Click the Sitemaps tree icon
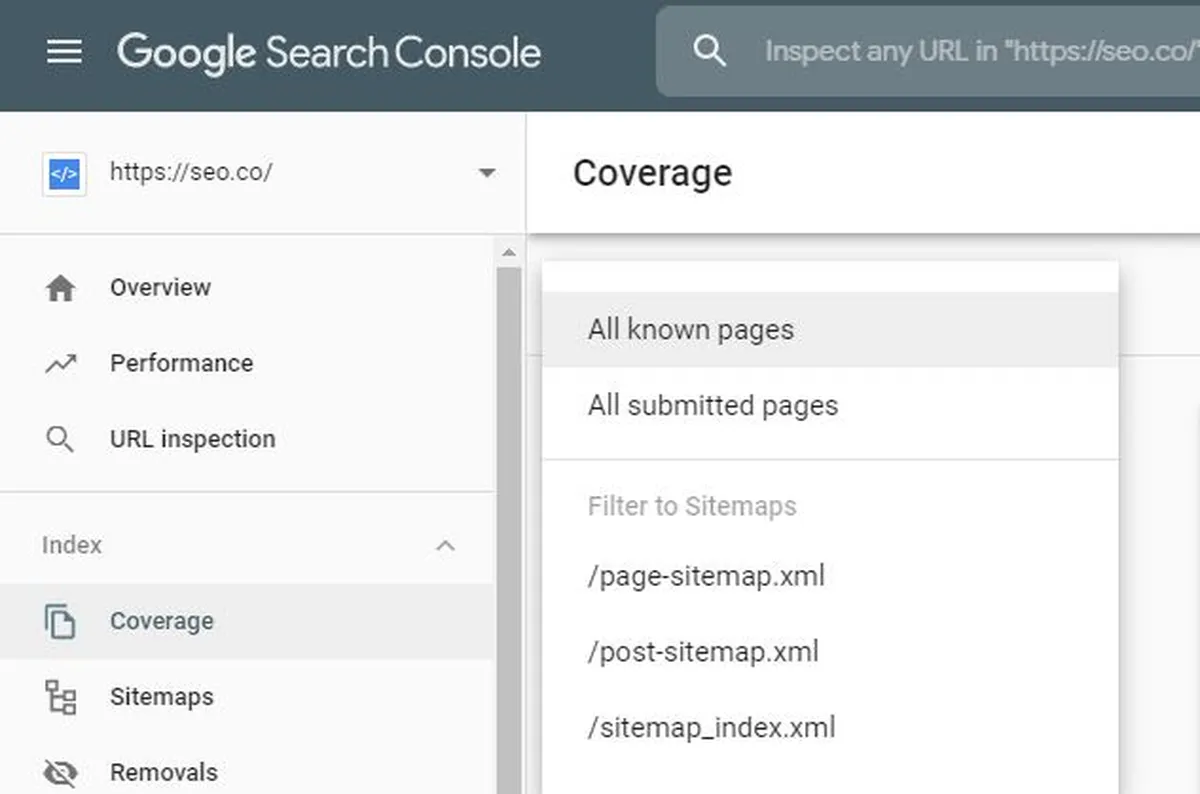The height and width of the screenshot is (794, 1200). tap(61, 697)
